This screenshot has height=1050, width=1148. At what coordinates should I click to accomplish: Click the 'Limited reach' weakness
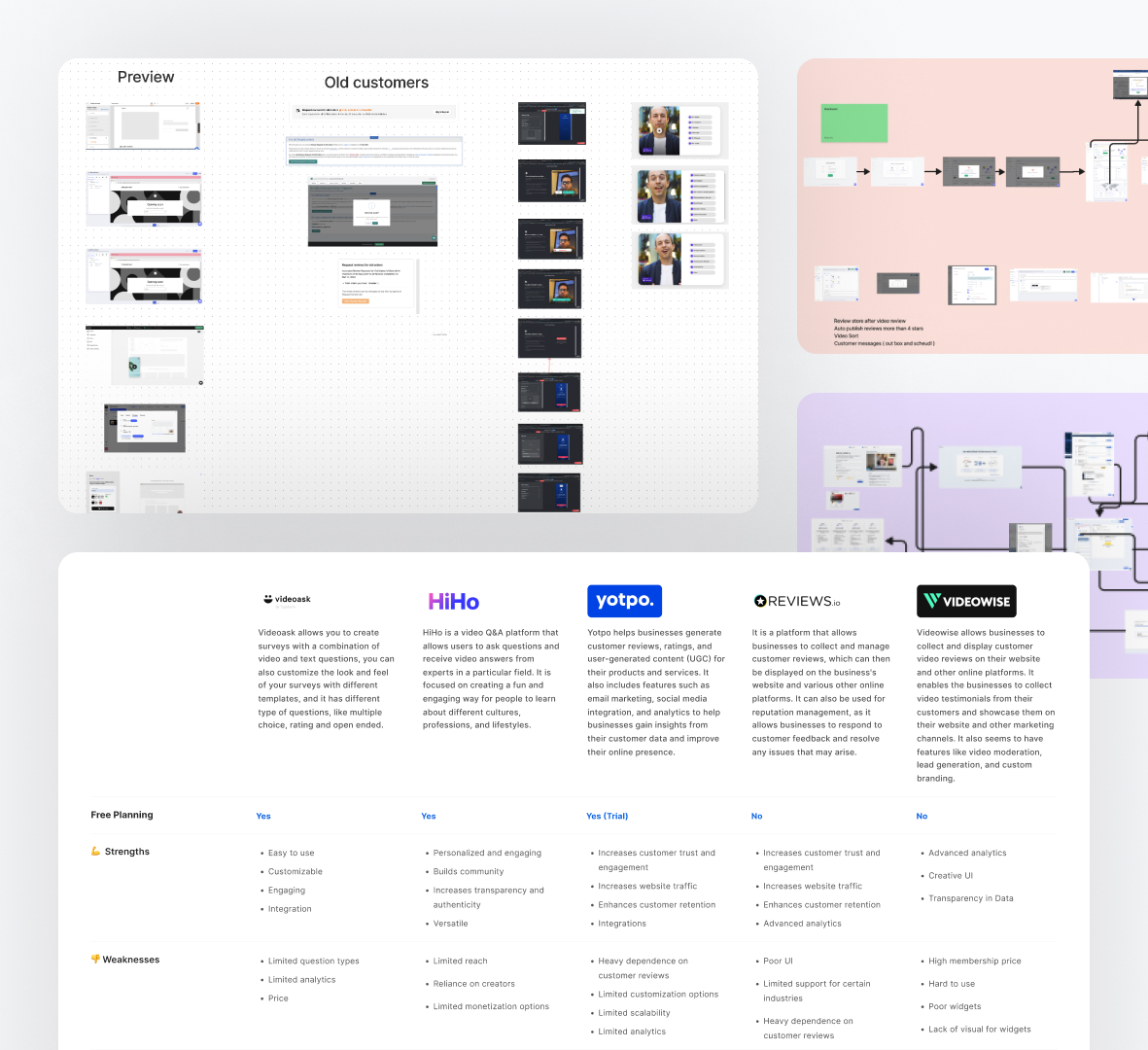tap(460, 961)
